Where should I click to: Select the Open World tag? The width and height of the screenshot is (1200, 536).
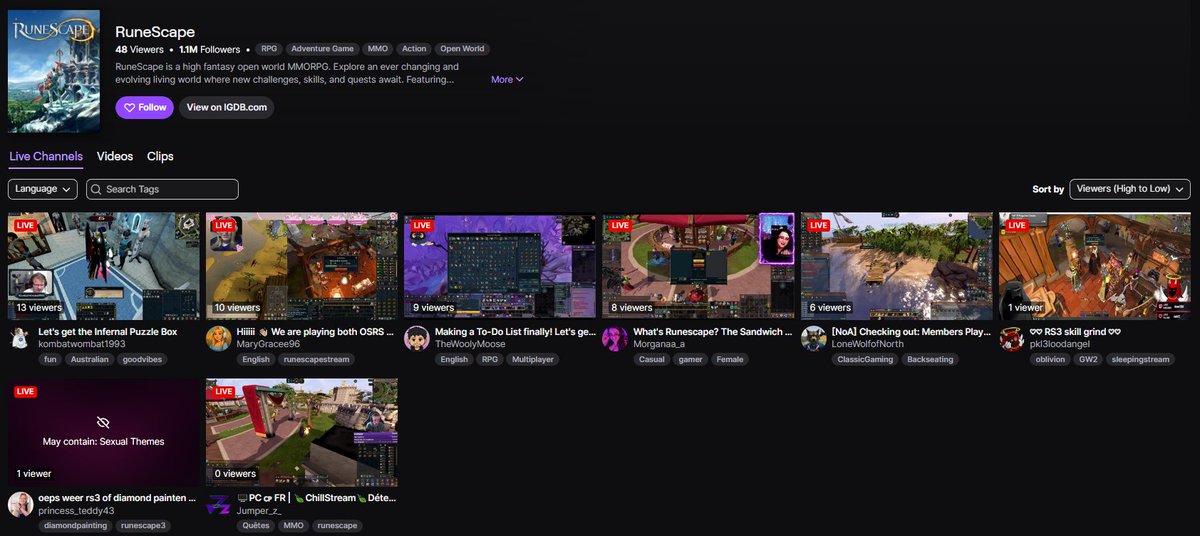tap(462, 49)
